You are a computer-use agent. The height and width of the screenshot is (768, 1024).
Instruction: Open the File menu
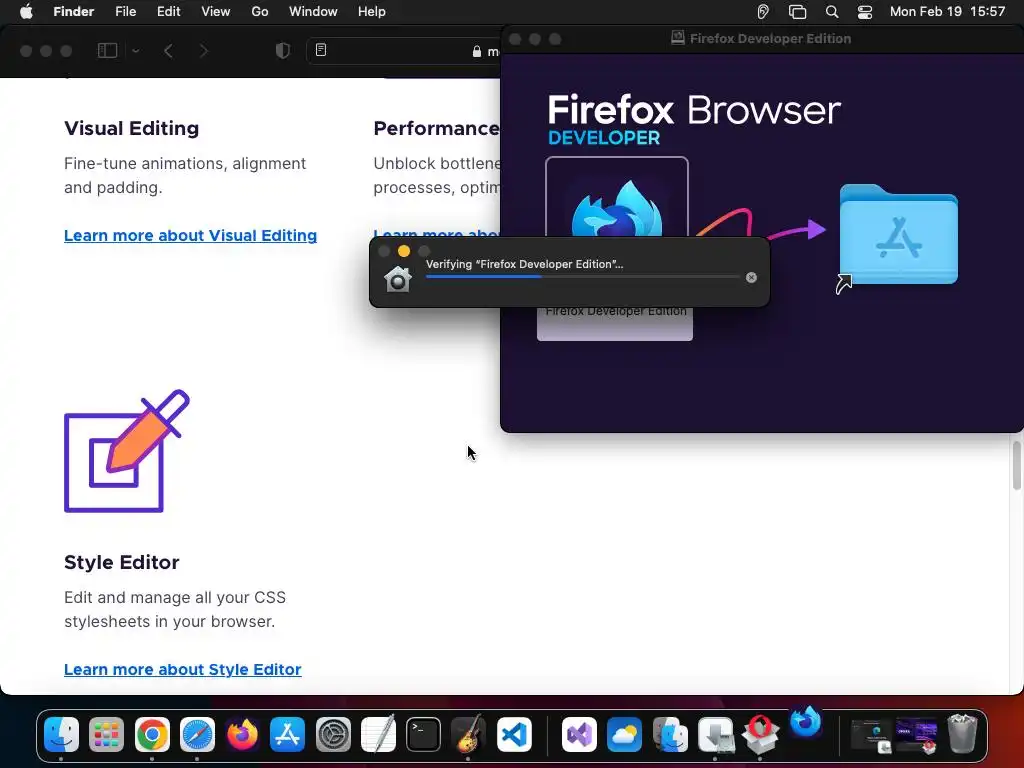tap(125, 12)
